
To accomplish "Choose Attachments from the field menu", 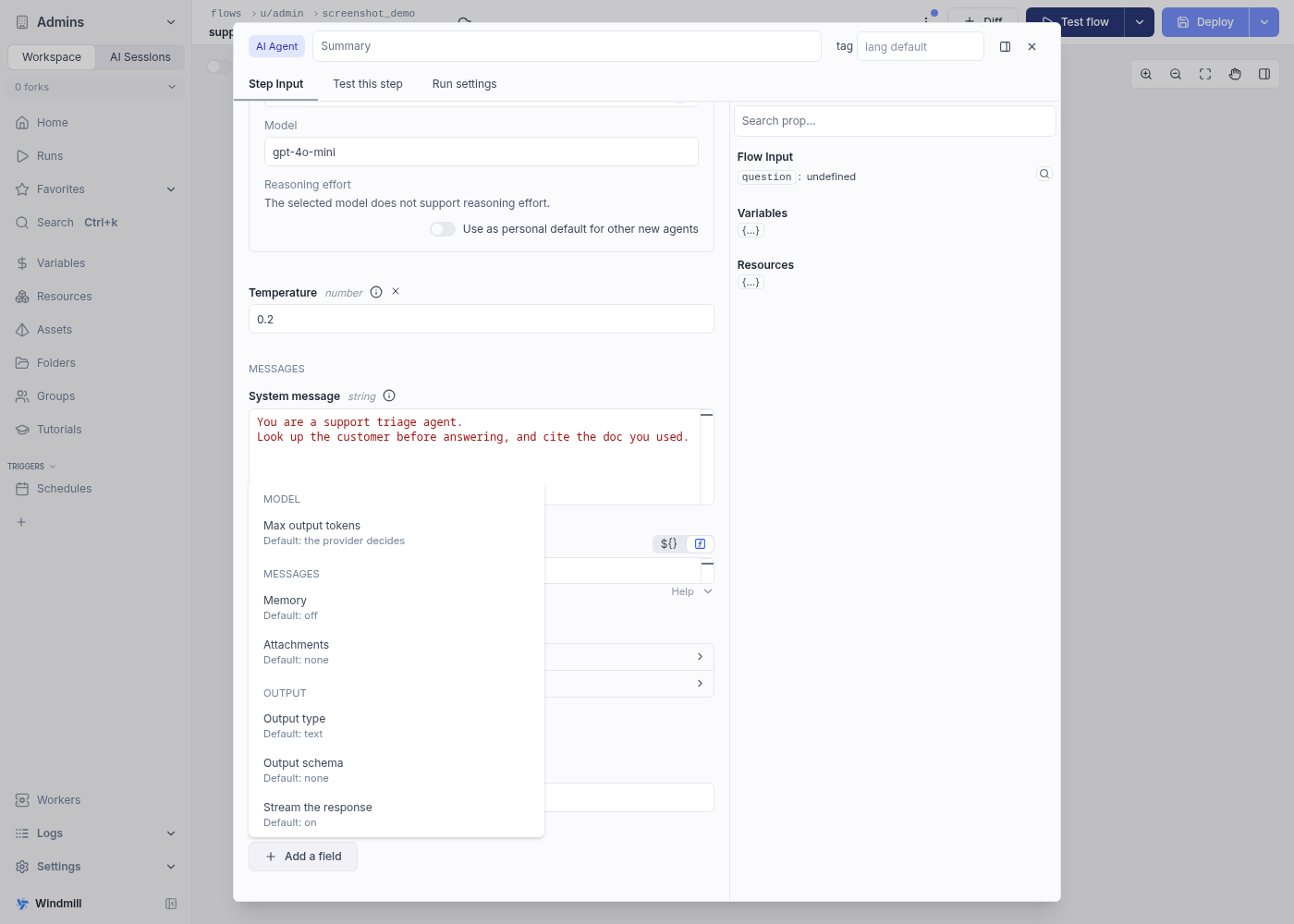I will tap(397, 652).
